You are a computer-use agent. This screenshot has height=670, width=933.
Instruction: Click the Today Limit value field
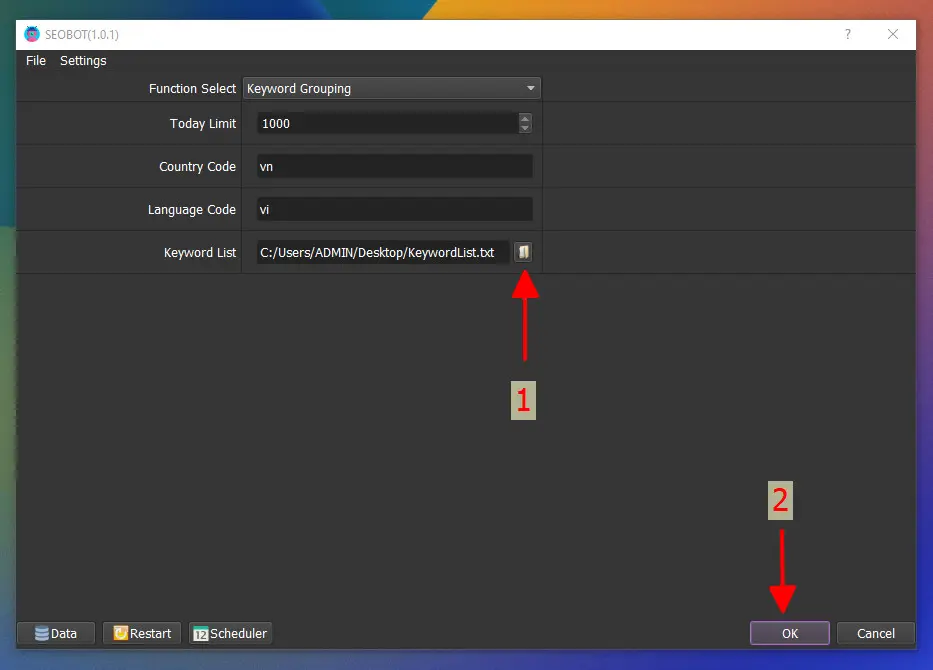pos(388,123)
